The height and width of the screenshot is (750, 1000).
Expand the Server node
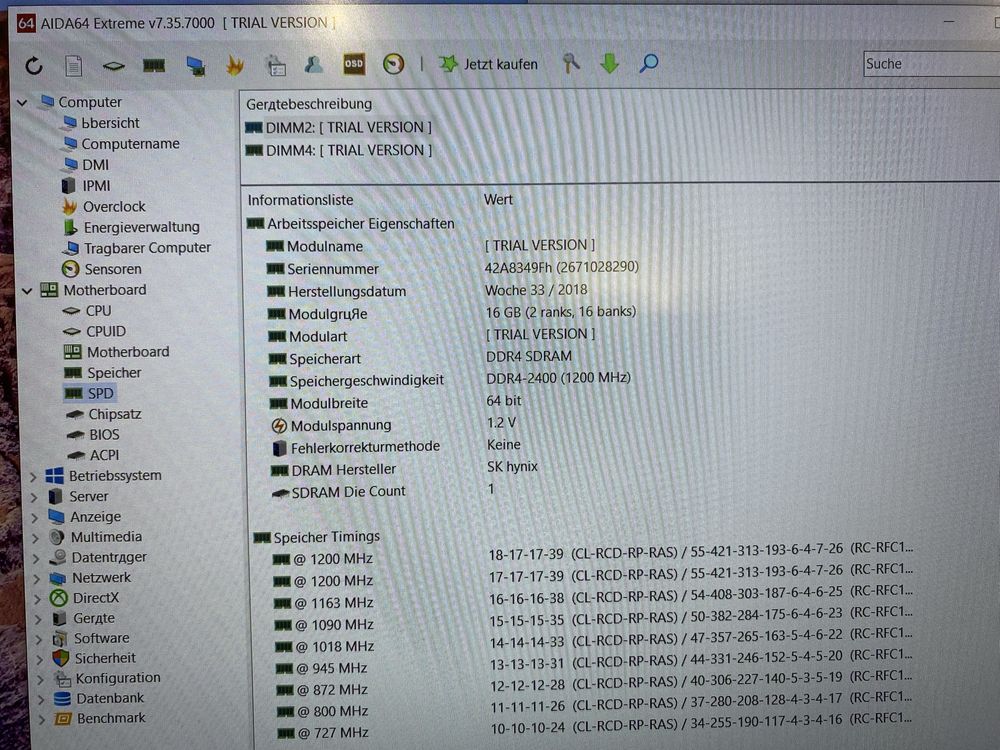pos(34,497)
